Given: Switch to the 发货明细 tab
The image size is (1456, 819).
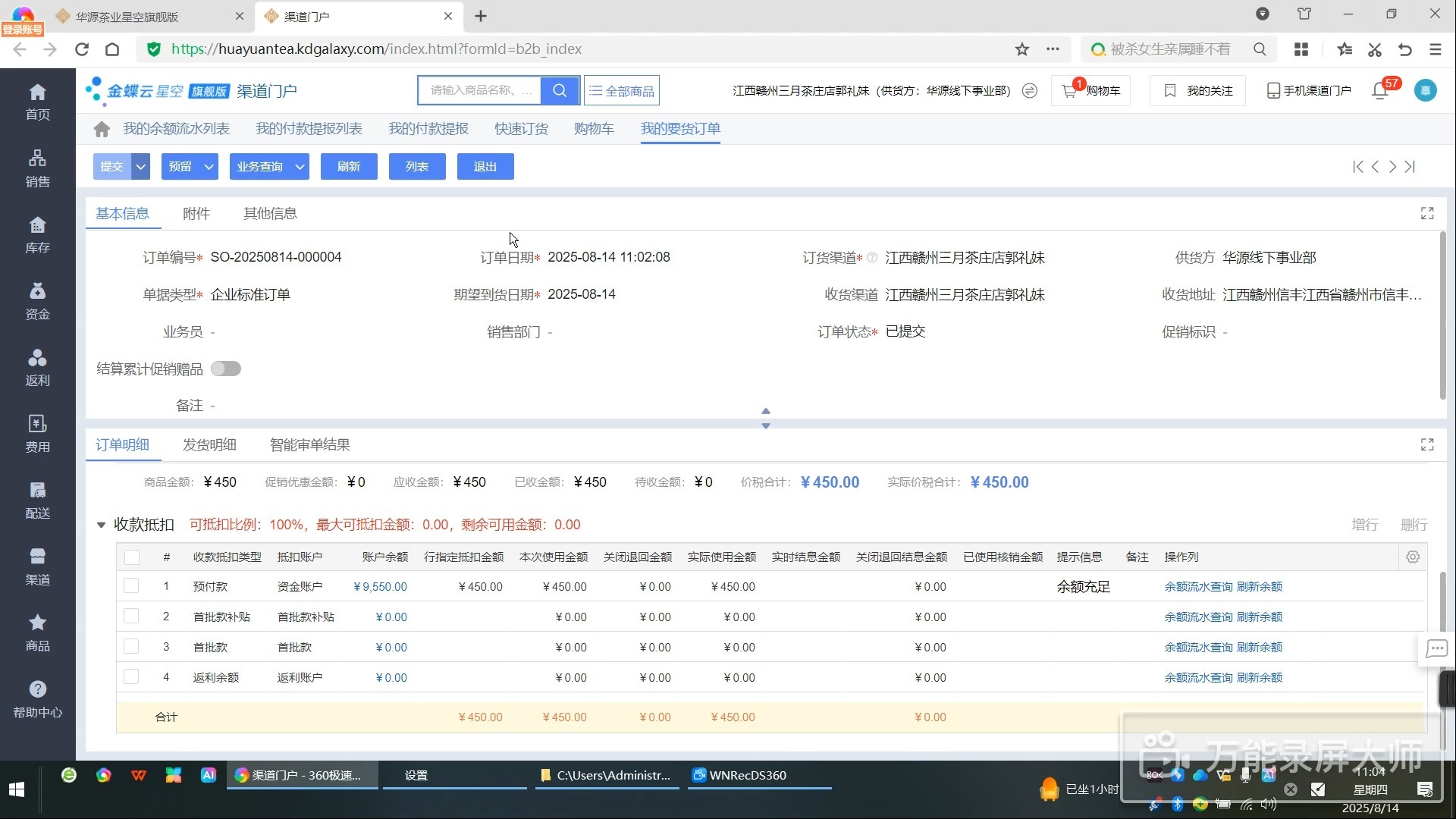Looking at the screenshot, I should [209, 445].
